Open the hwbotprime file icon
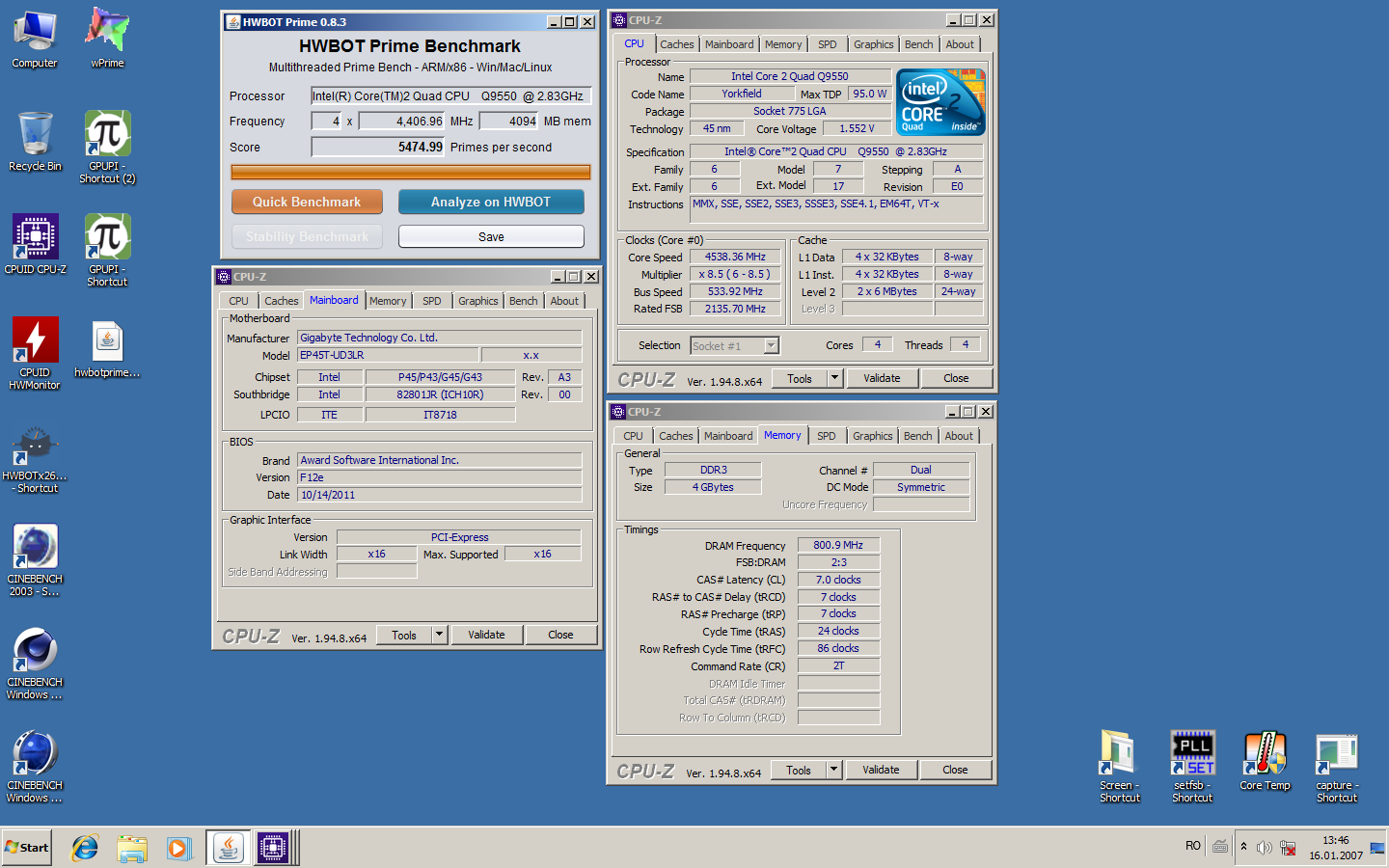The image size is (1389, 868). (x=107, y=348)
